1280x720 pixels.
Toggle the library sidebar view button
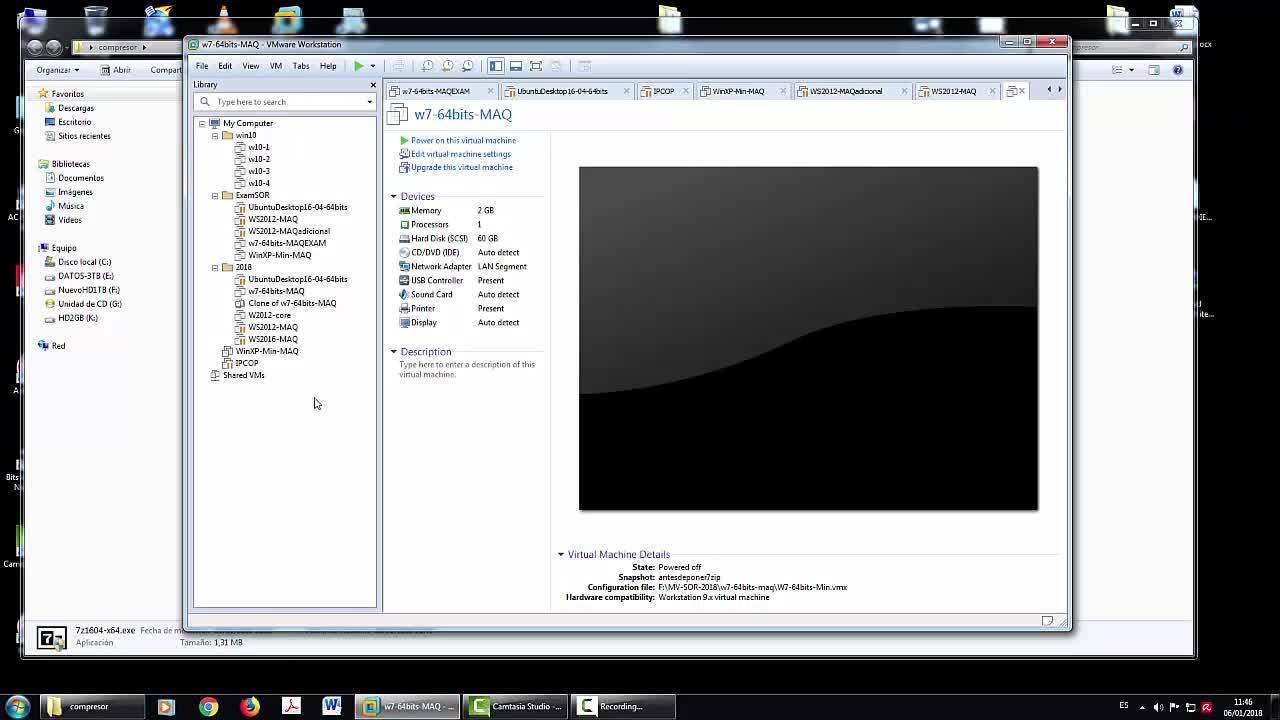496,66
